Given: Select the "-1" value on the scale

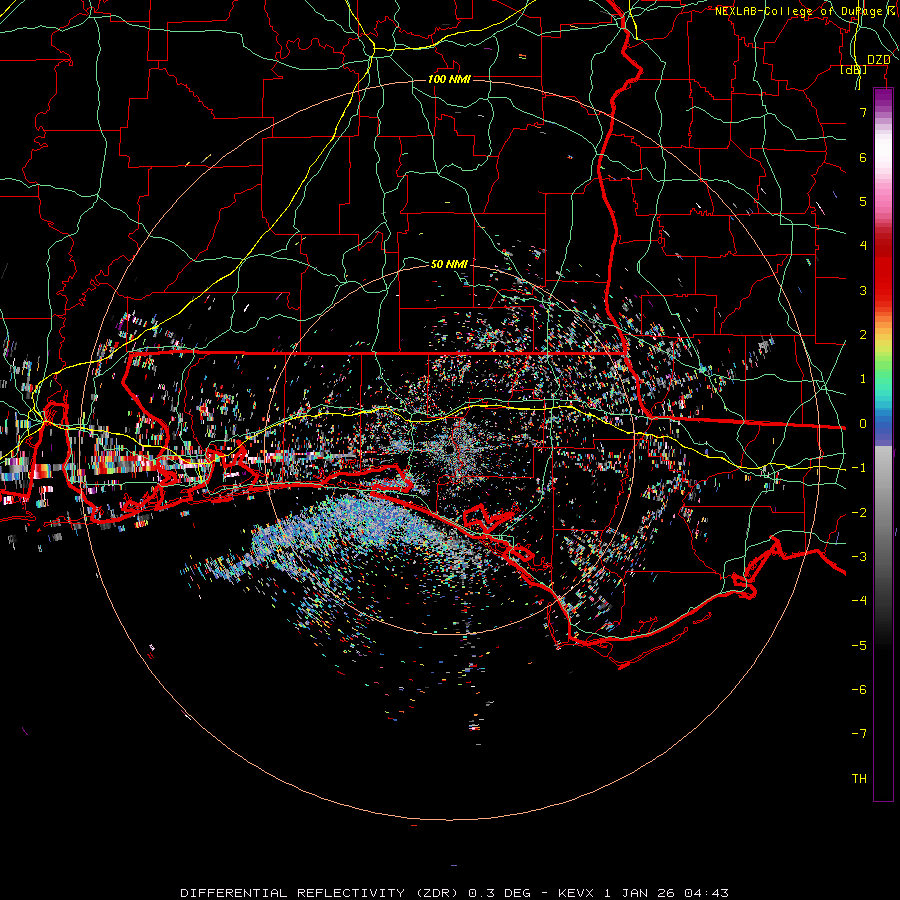Looking at the screenshot, I should 859,468.
